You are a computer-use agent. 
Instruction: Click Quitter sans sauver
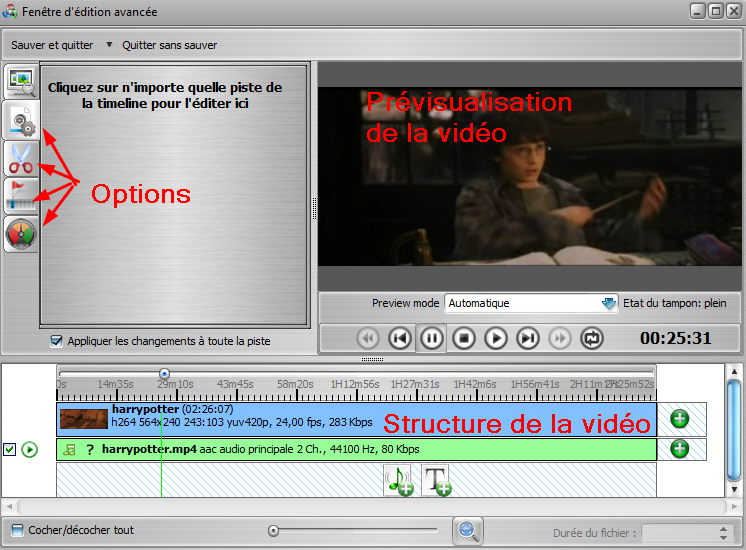click(x=169, y=45)
